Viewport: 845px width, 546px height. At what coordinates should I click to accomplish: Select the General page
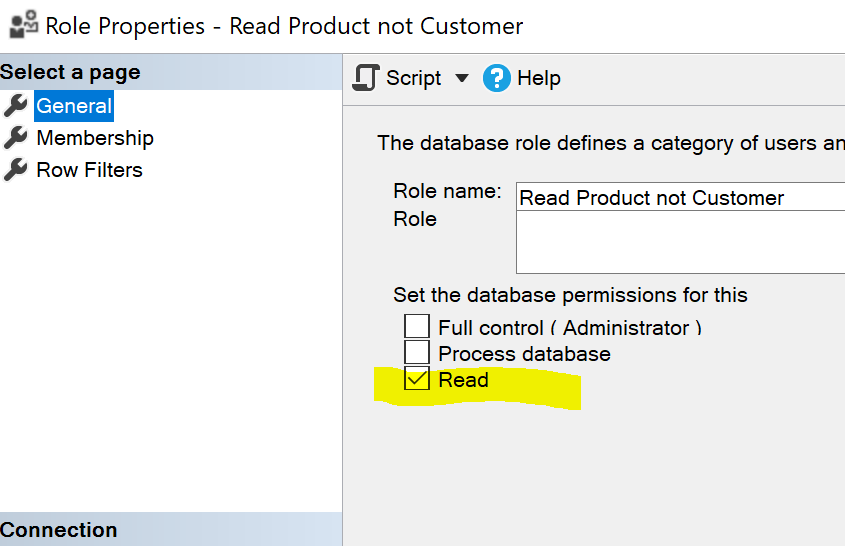click(x=74, y=106)
